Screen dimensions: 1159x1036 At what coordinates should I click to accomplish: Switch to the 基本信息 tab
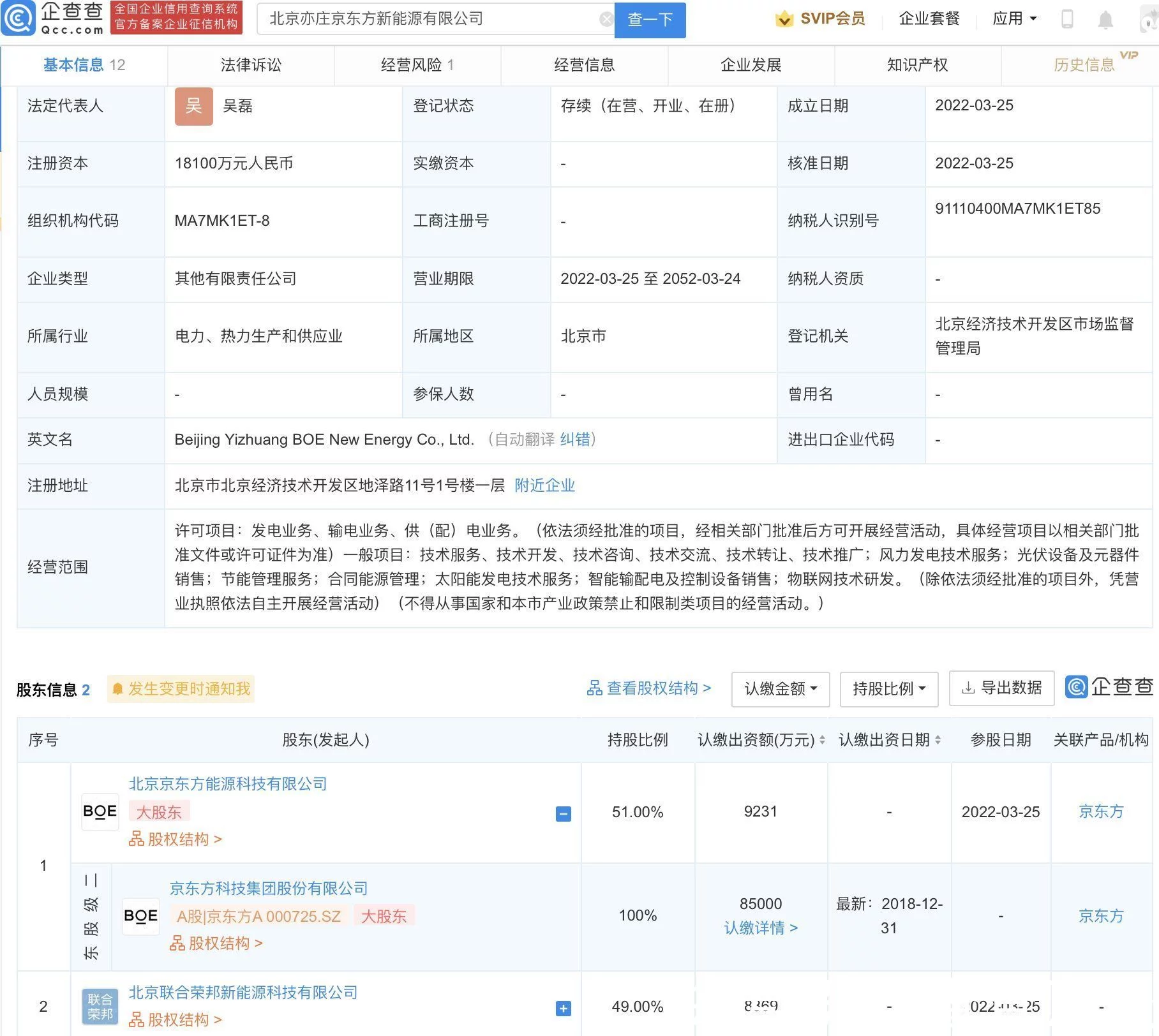84,65
